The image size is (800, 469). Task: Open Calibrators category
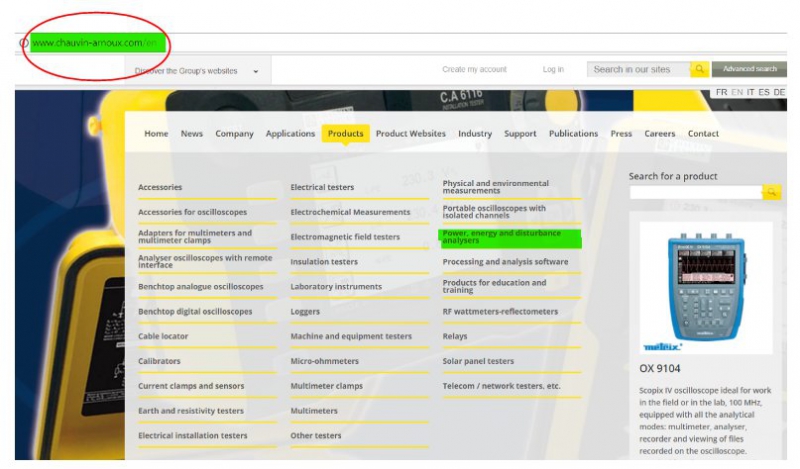[159, 361]
